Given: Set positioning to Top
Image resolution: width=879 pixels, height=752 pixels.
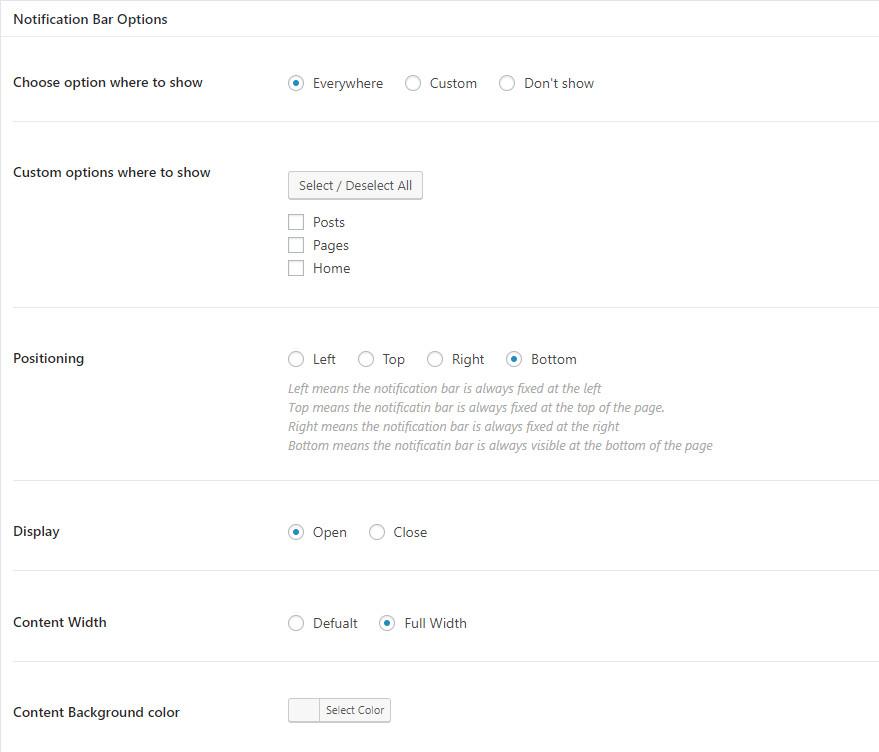Looking at the screenshot, I should click(366, 359).
